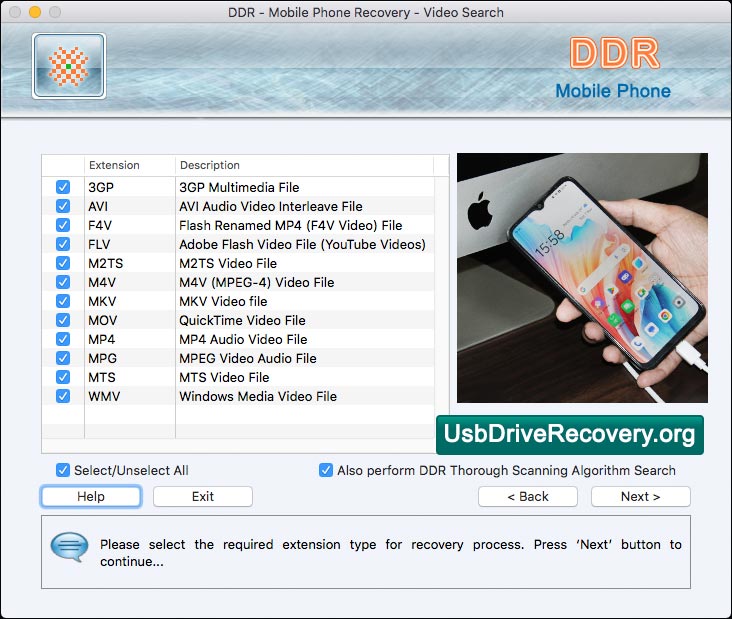This screenshot has width=732, height=619.
Task: Select the MTS extension cell
Action: [130, 377]
